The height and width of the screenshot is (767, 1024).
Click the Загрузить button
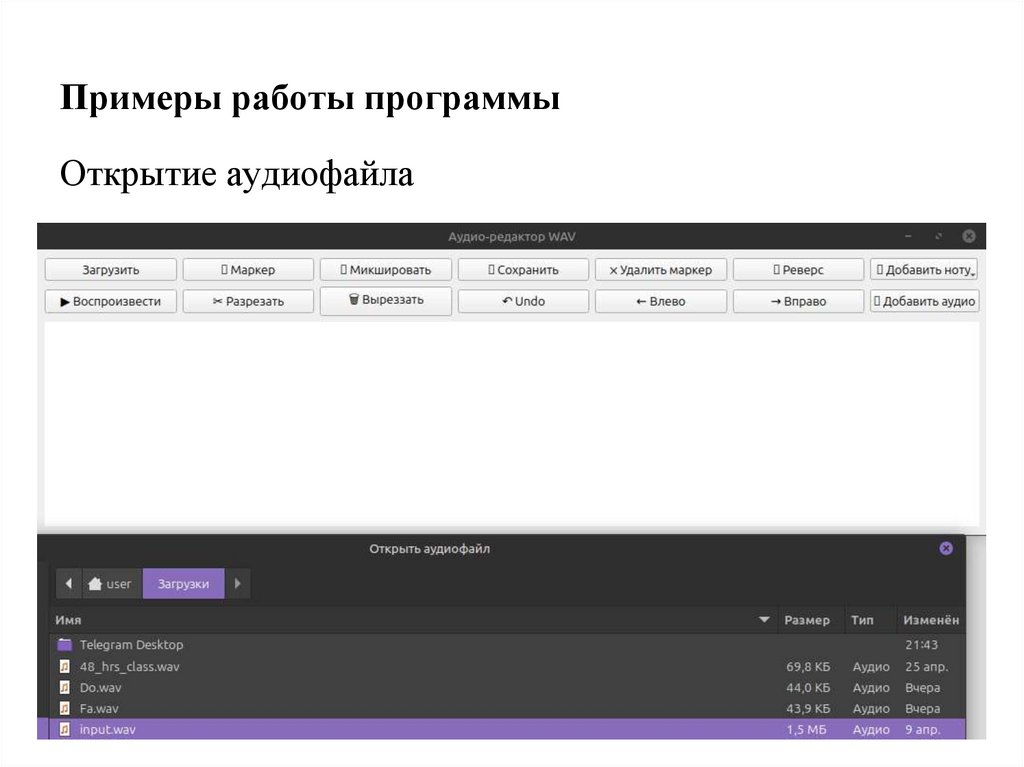(111, 270)
